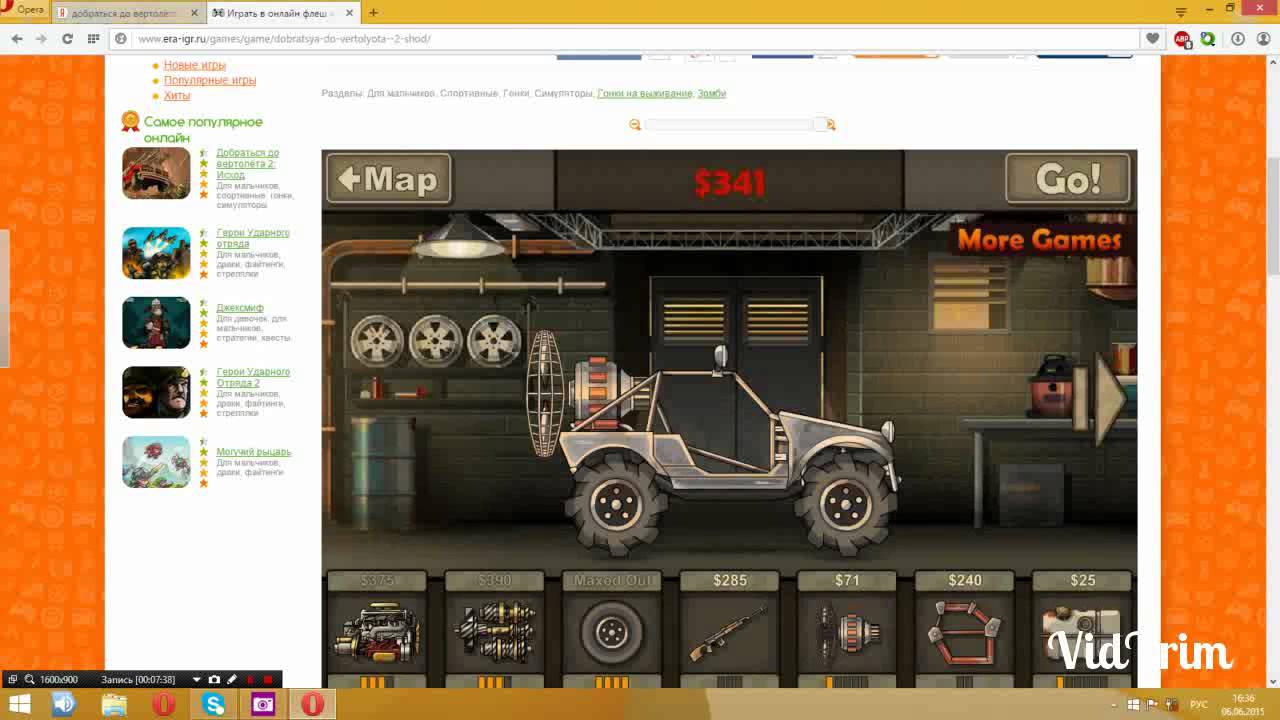Show hidden tray icons arrow

[x=1113, y=704]
